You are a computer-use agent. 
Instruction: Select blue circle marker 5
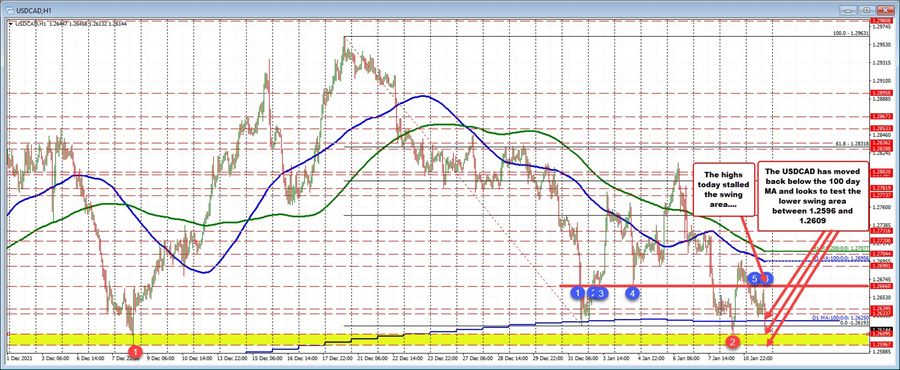pos(755,279)
